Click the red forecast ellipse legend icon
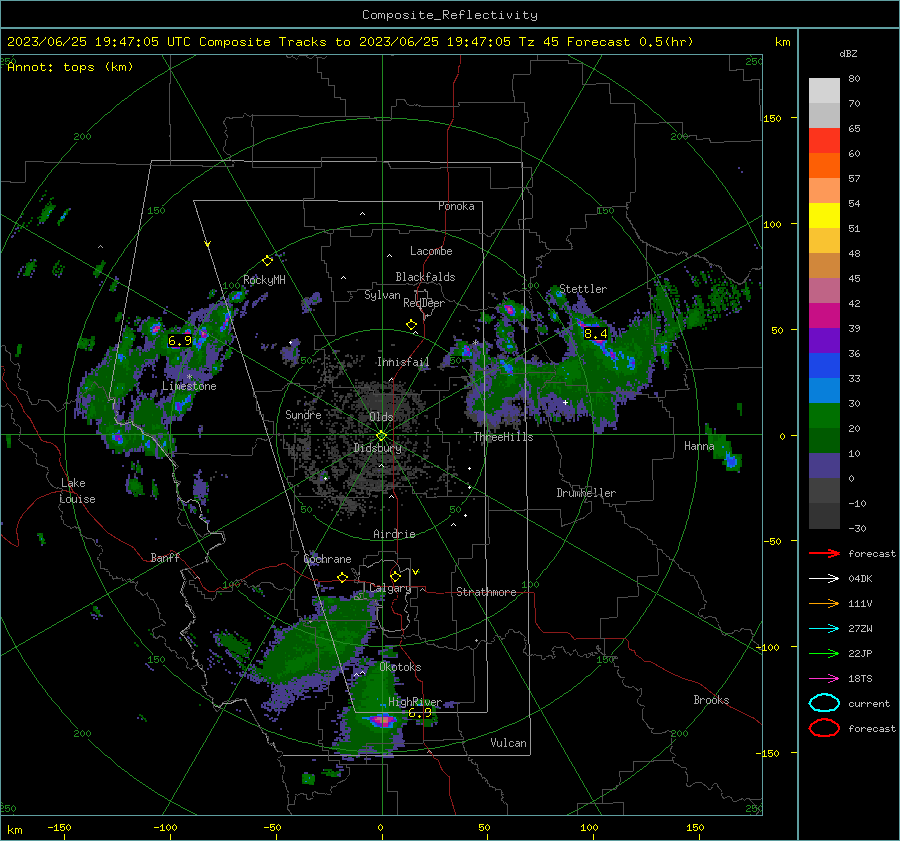This screenshot has width=900, height=841. pos(824,728)
